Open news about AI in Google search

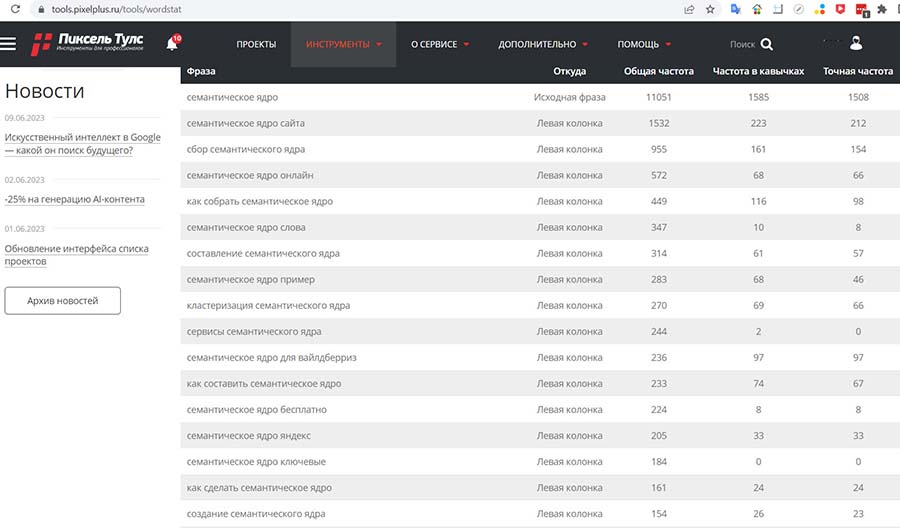tap(82, 144)
